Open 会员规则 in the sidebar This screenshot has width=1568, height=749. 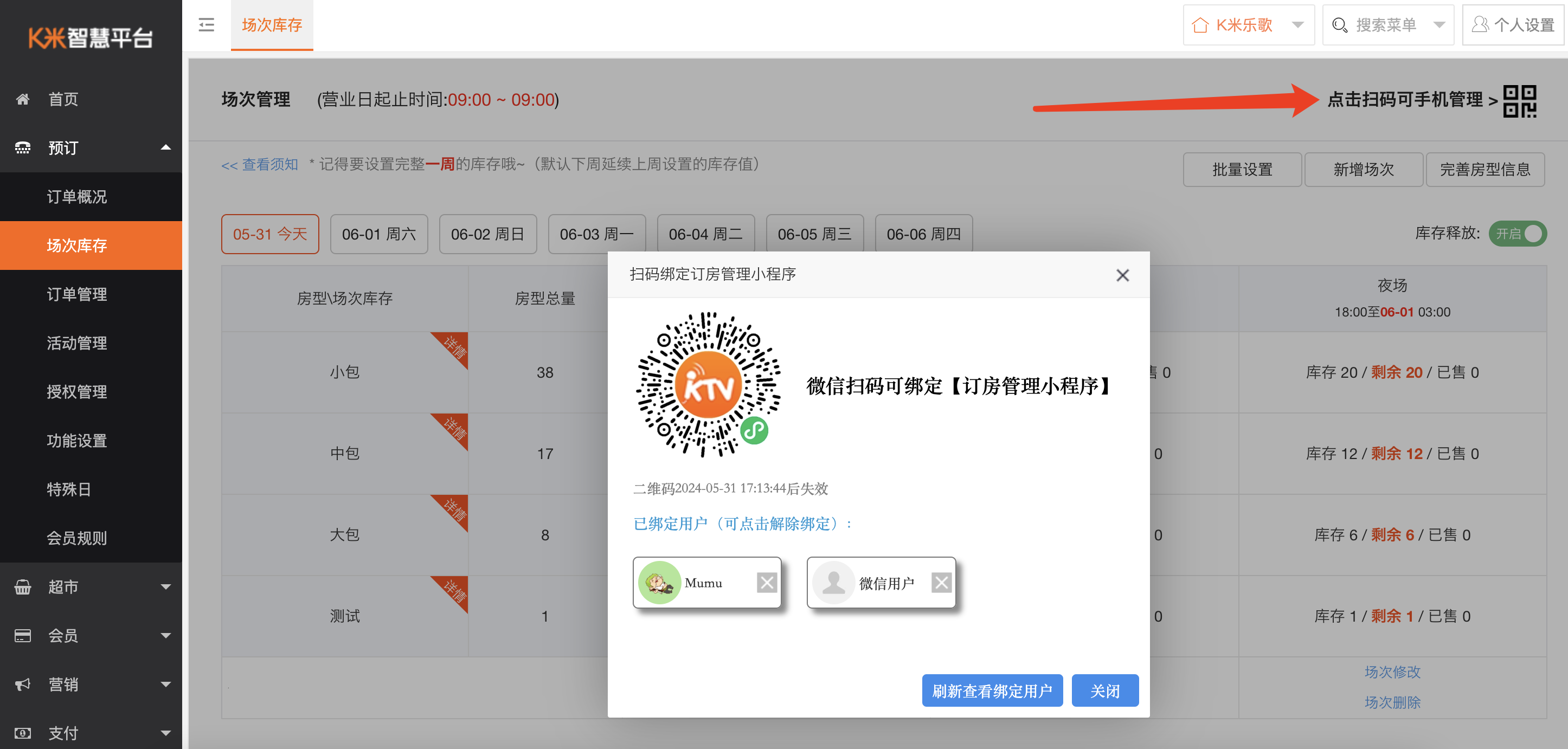pos(91,538)
